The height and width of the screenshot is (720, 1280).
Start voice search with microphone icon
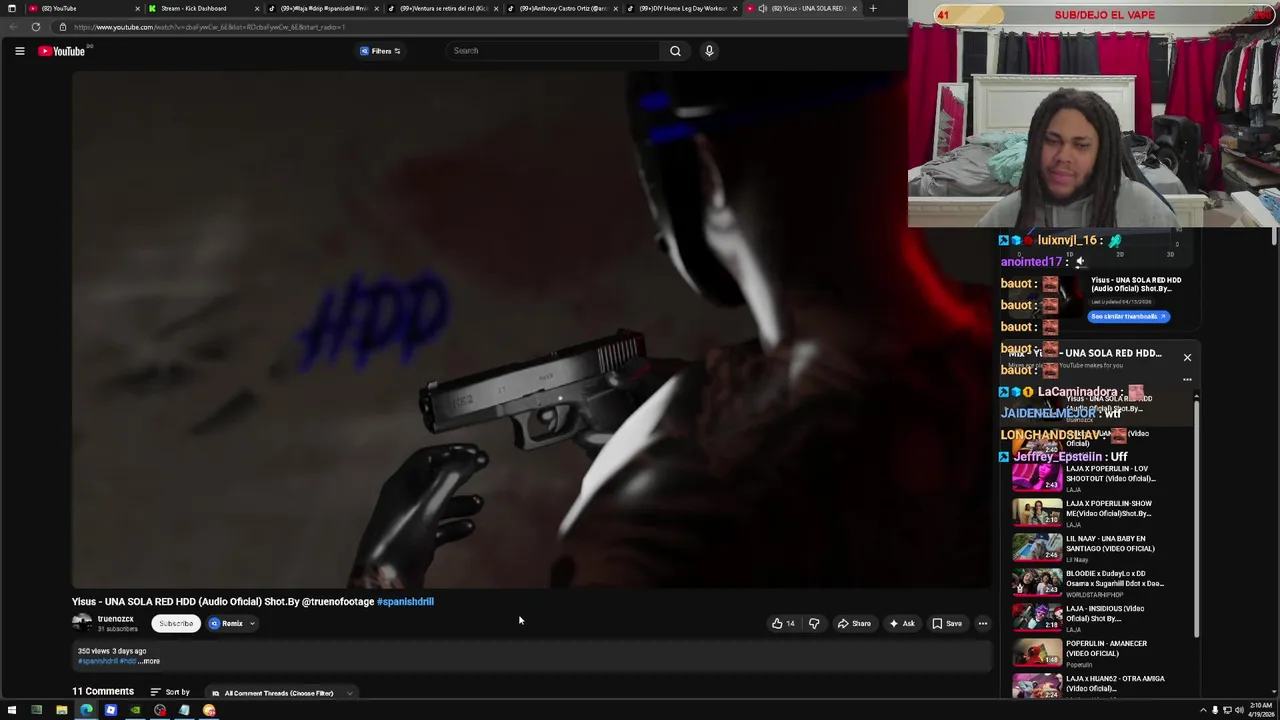[x=709, y=51]
